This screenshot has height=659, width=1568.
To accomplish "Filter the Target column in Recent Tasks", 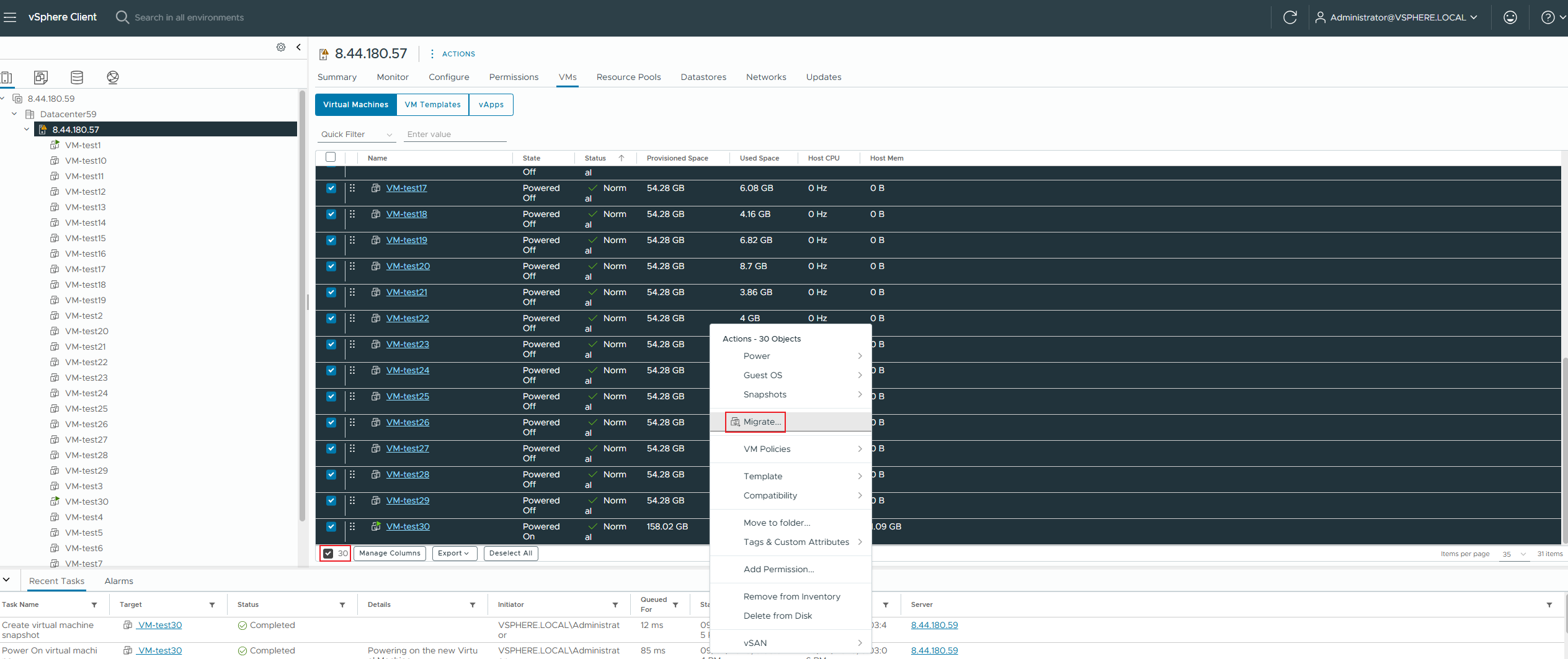I will 212,605.
